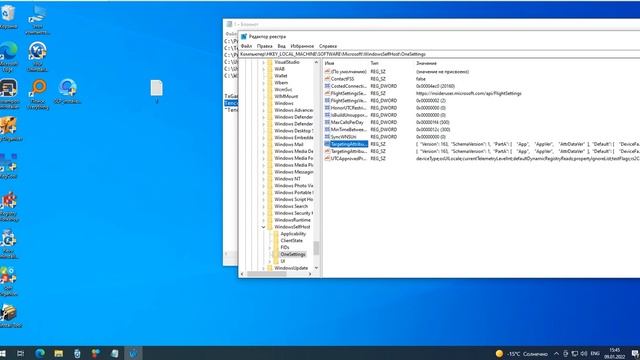Select the WindowsRuntime key
640x360 pixels.
coord(292,220)
